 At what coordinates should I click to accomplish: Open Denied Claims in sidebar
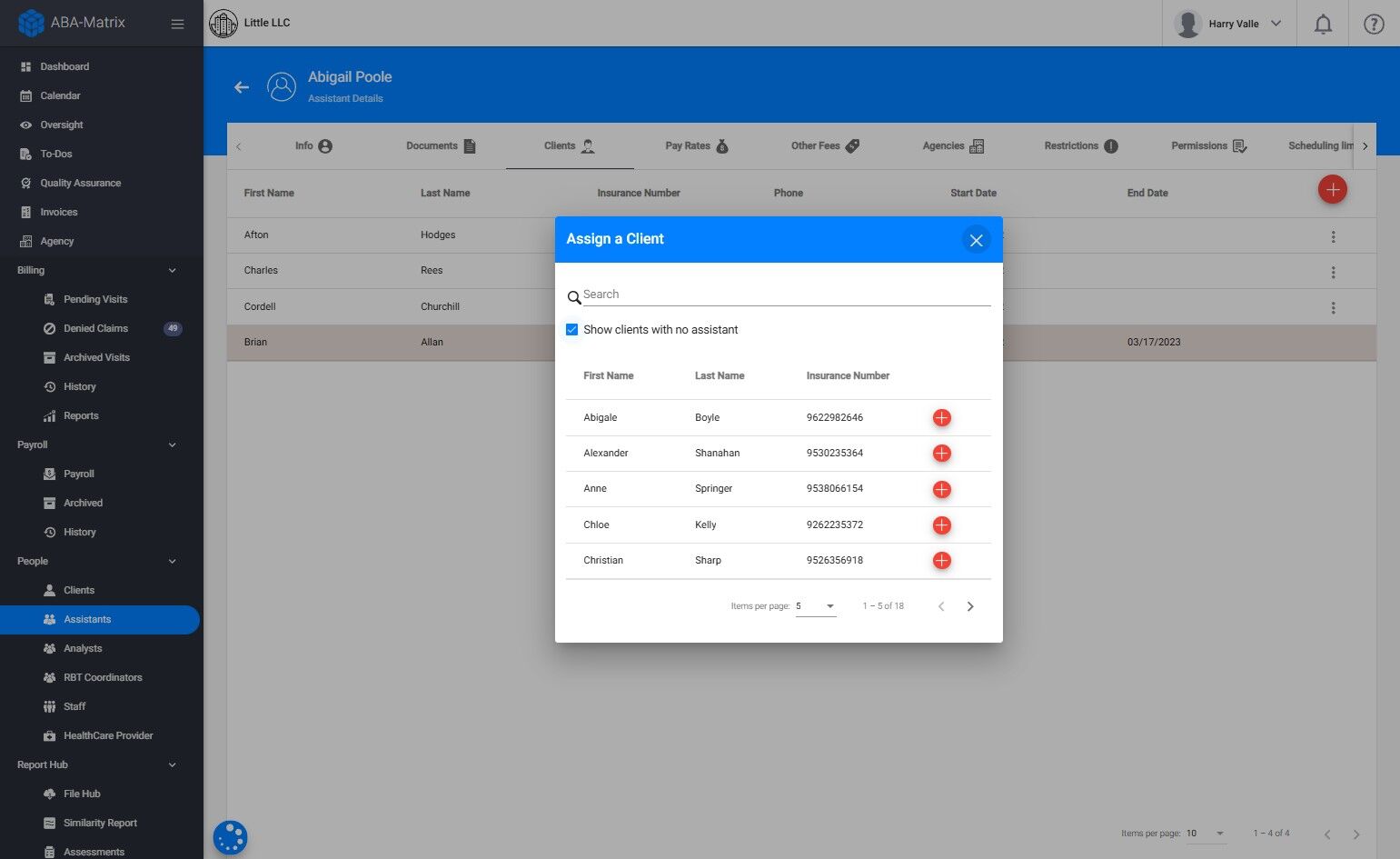95,328
